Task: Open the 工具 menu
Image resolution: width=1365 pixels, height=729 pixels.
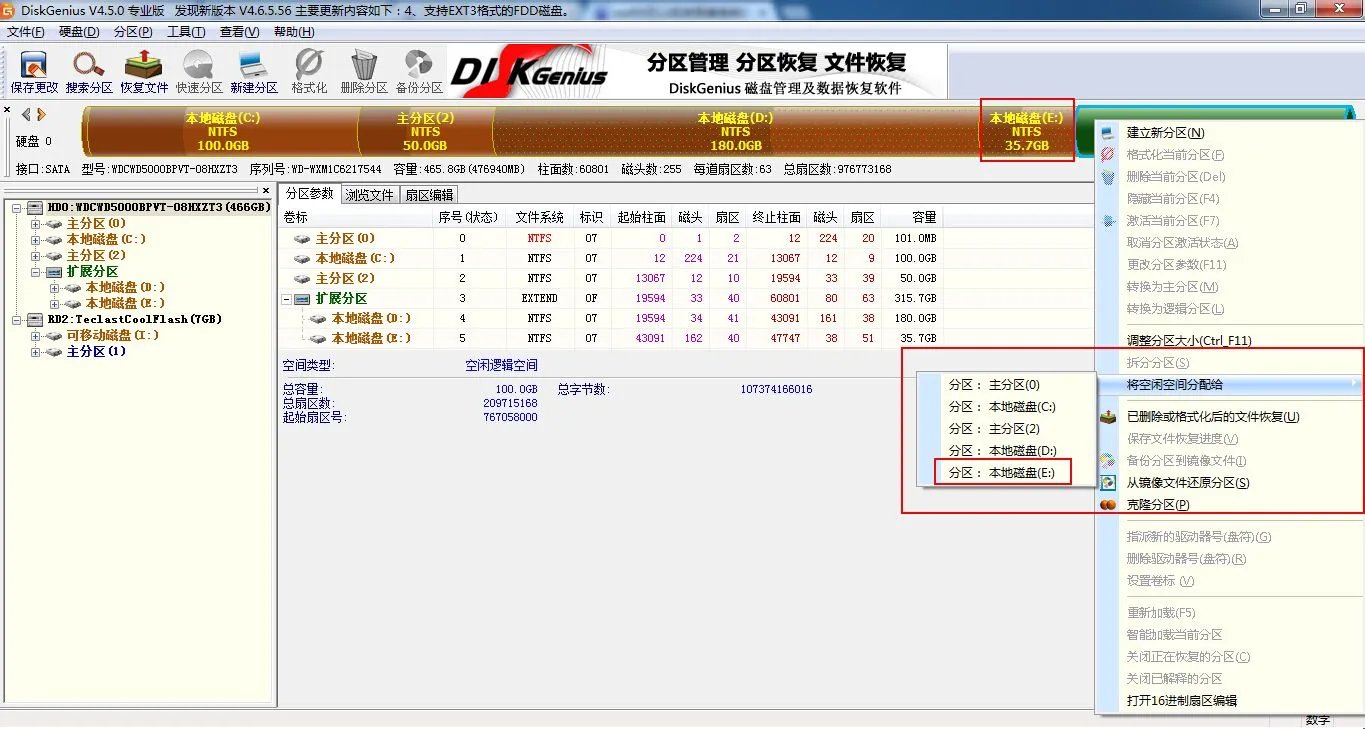Action: coord(184,31)
